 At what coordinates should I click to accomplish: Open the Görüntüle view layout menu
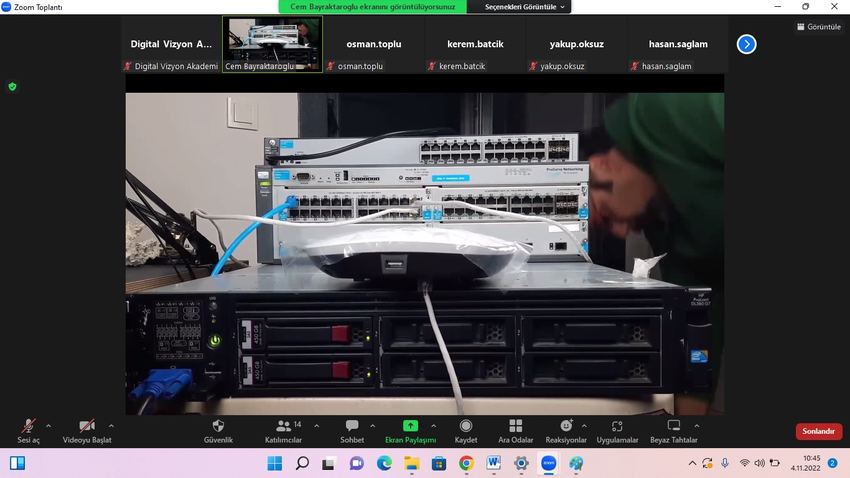(819, 27)
